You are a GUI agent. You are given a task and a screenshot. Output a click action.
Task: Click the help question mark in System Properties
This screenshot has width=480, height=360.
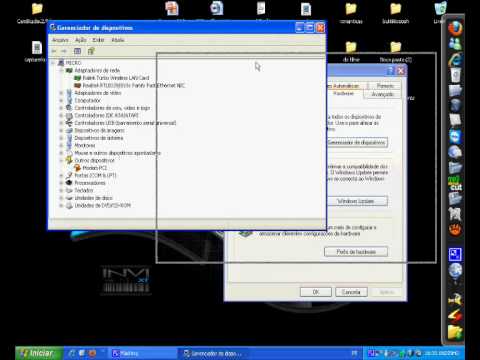390,71
